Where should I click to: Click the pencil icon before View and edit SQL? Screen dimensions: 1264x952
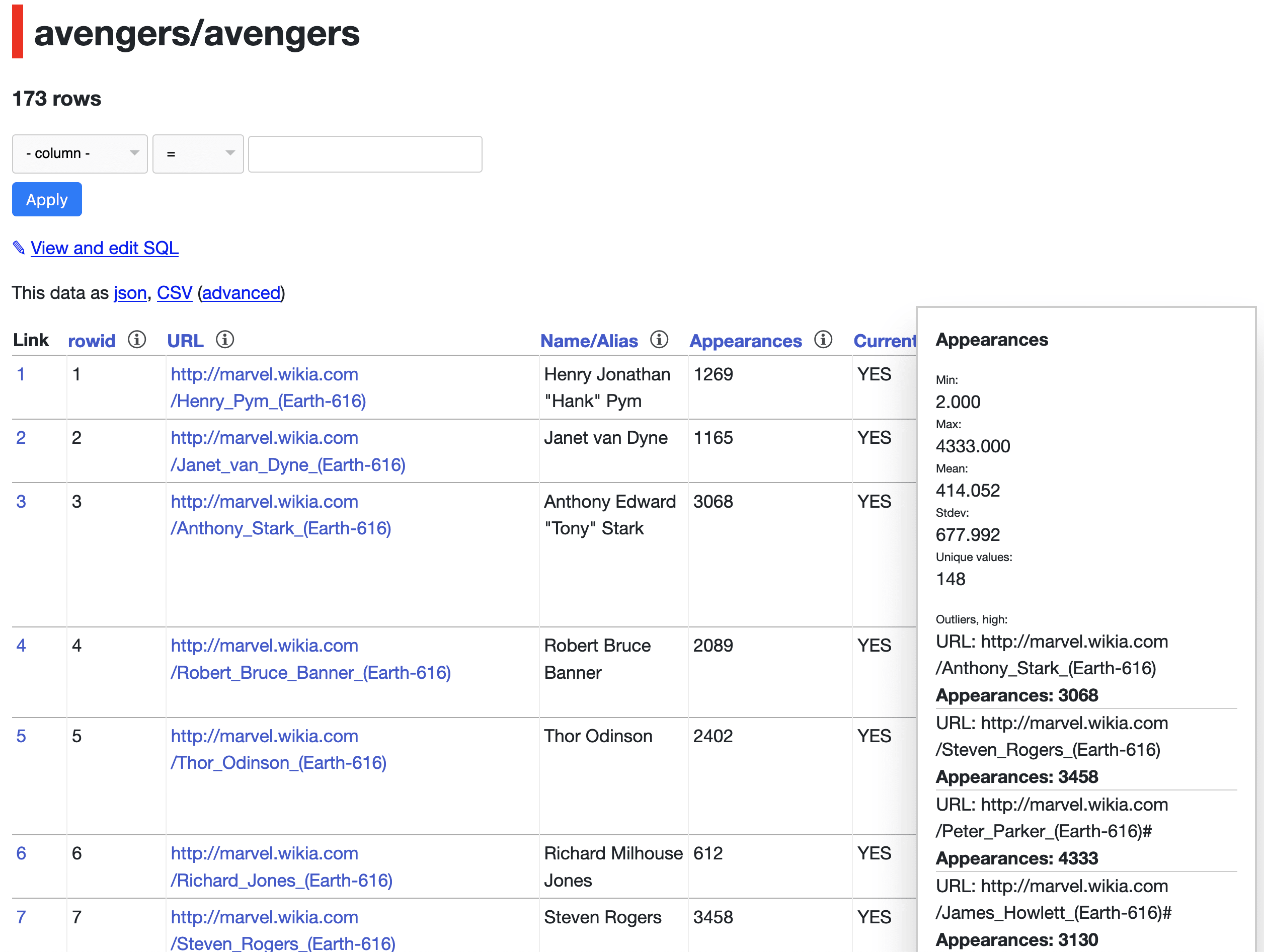(x=19, y=248)
